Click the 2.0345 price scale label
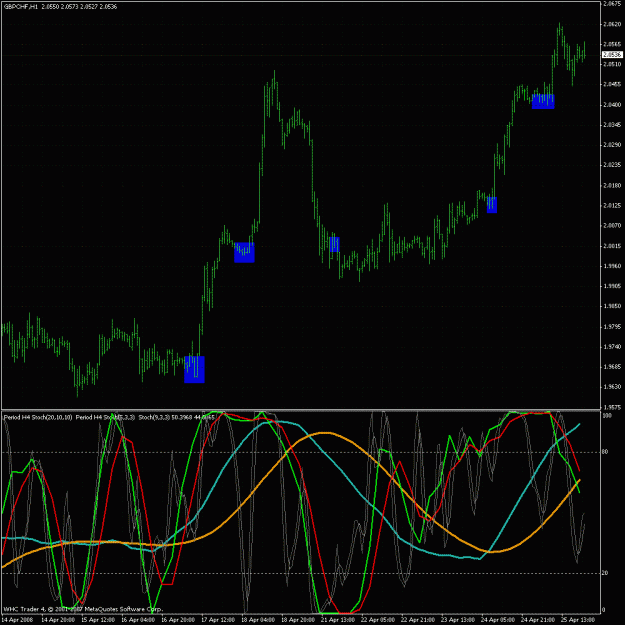 click(x=612, y=125)
